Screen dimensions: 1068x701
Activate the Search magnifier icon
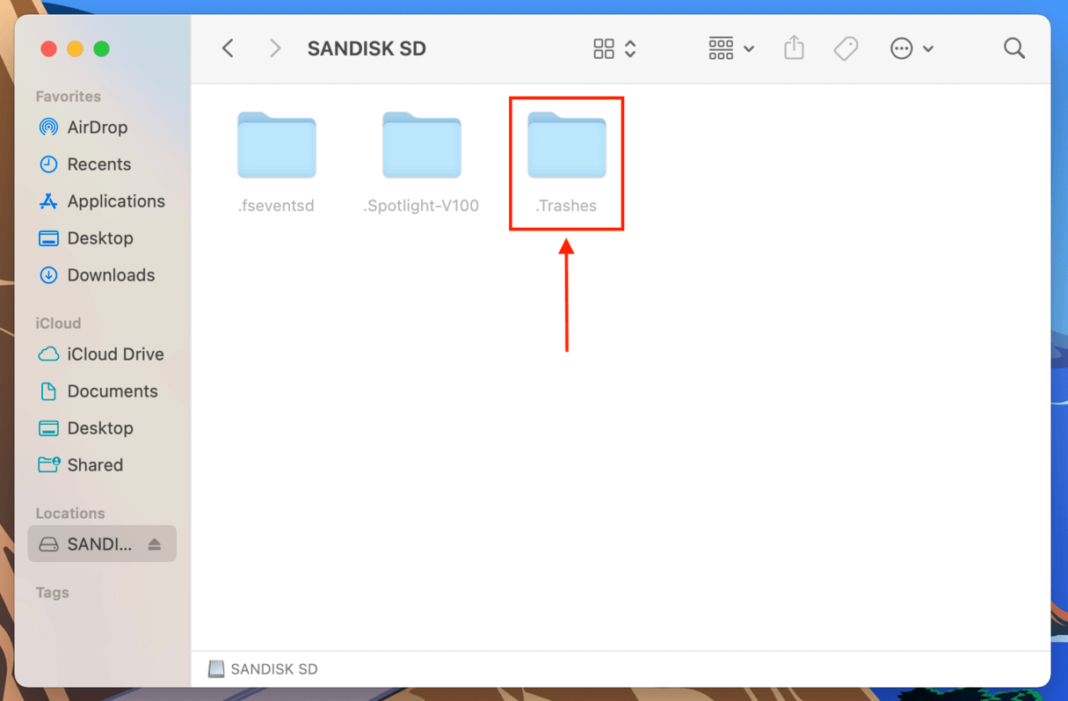1014,48
